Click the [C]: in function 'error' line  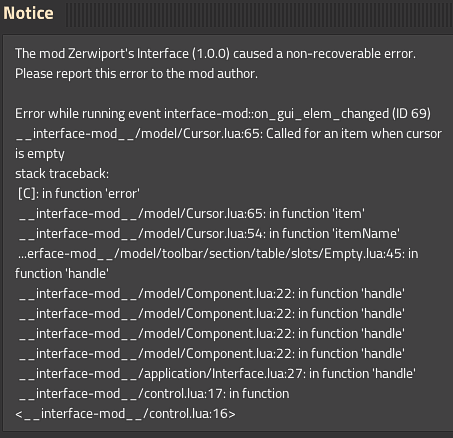pyautogui.click(x=79, y=194)
